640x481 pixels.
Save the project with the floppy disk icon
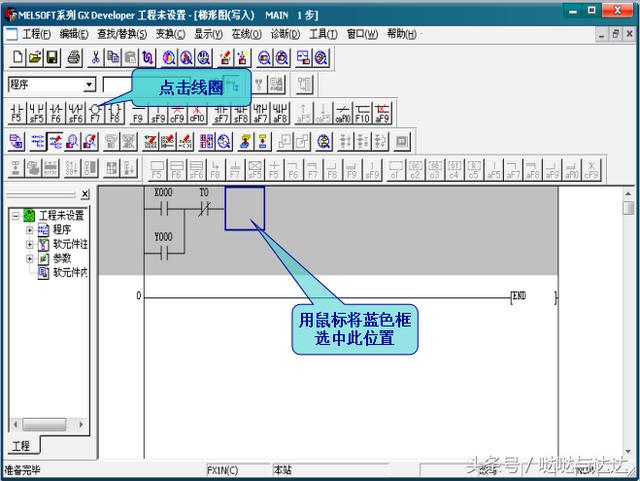coord(52,58)
